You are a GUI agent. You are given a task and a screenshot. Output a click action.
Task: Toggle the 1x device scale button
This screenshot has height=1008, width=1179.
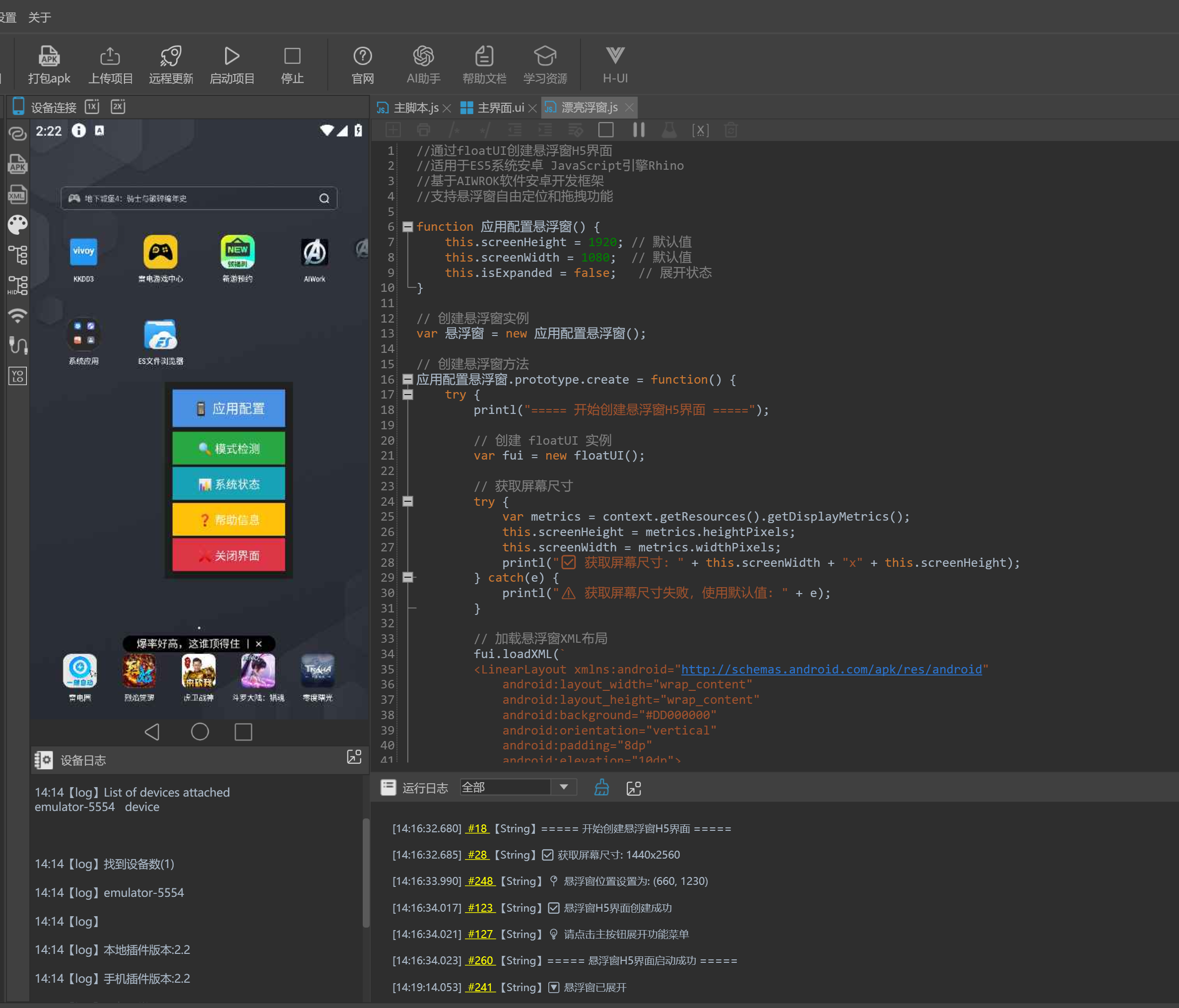92,107
